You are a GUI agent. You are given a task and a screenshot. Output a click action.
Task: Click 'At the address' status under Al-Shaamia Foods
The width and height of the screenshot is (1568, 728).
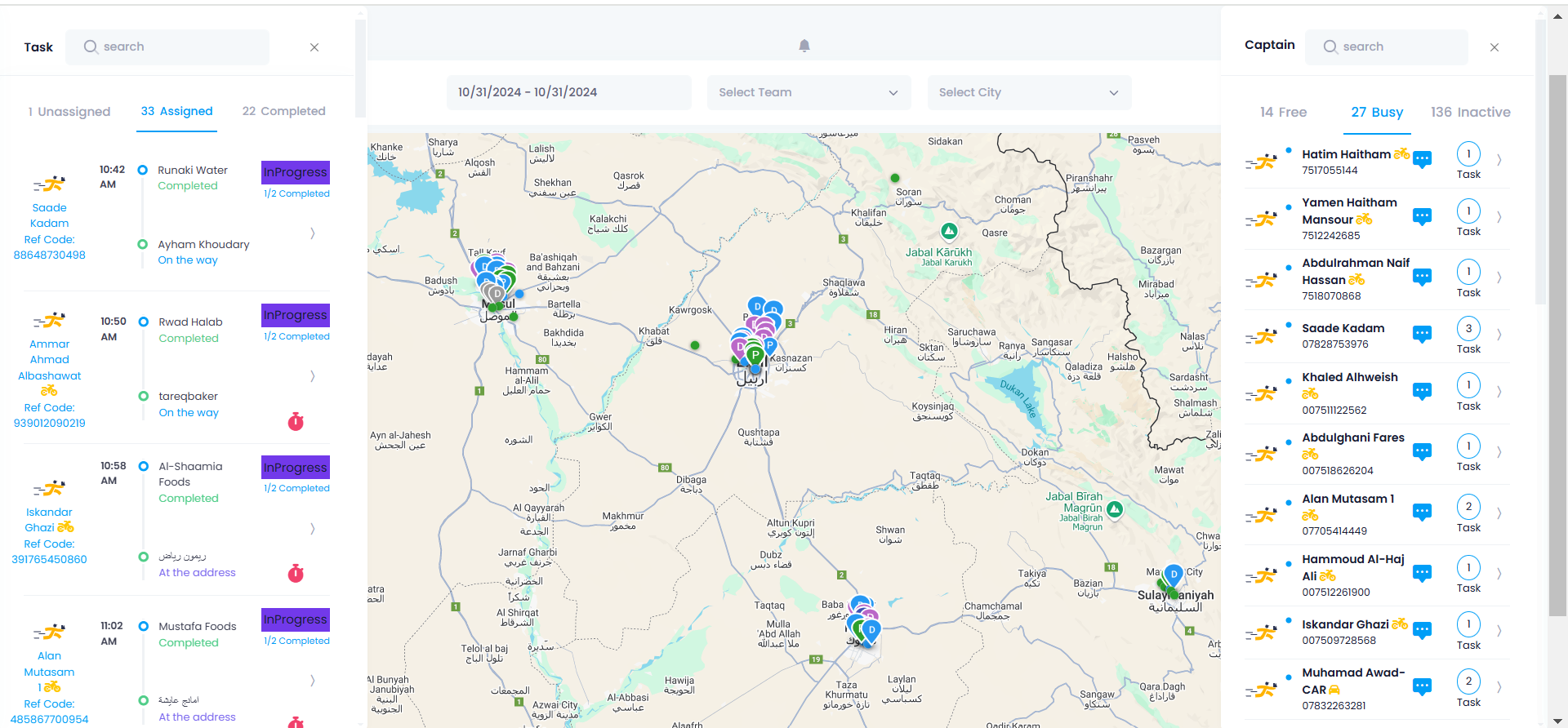pyautogui.click(x=197, y=573)
